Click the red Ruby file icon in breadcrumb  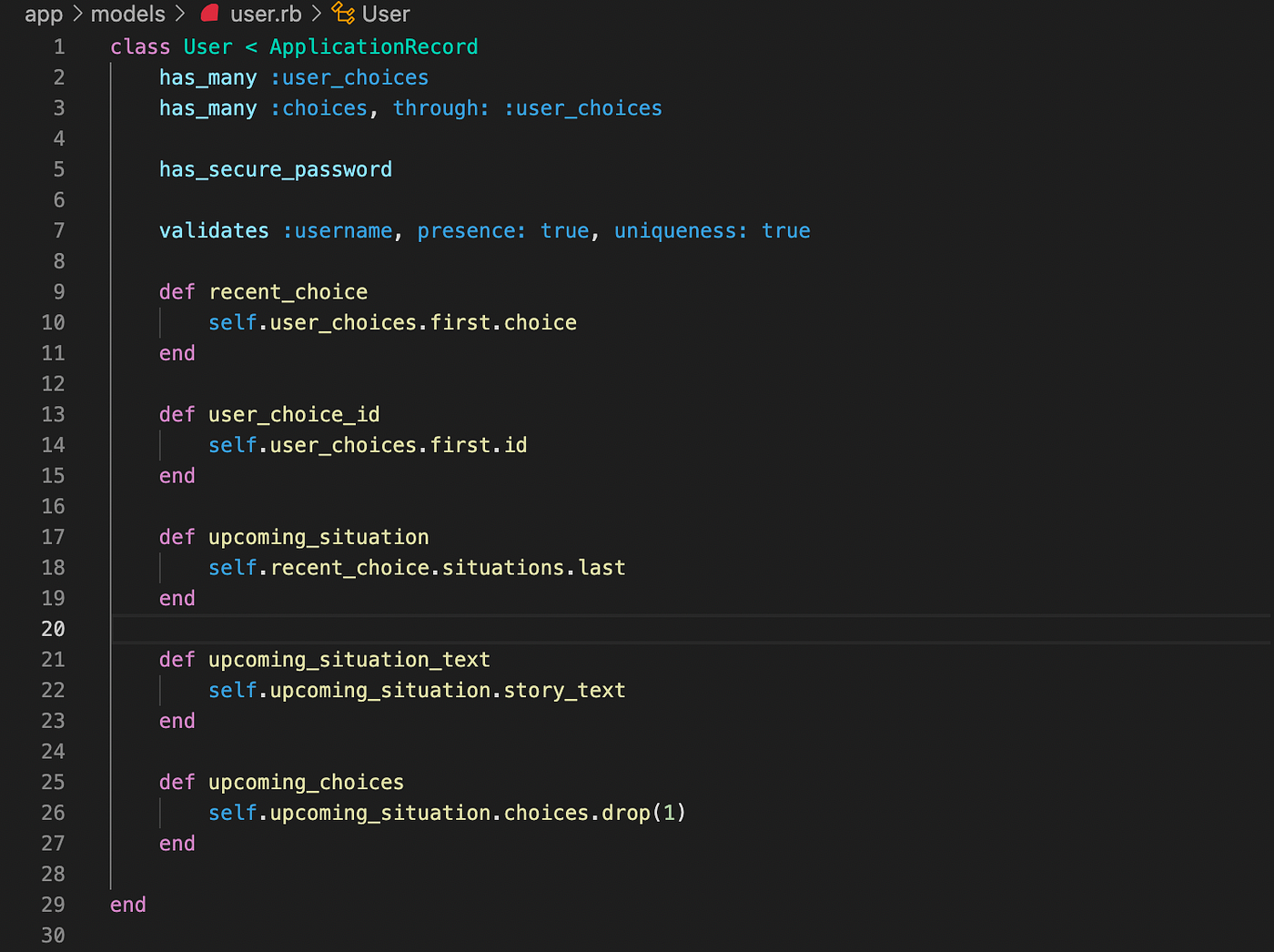pos(208,13)
